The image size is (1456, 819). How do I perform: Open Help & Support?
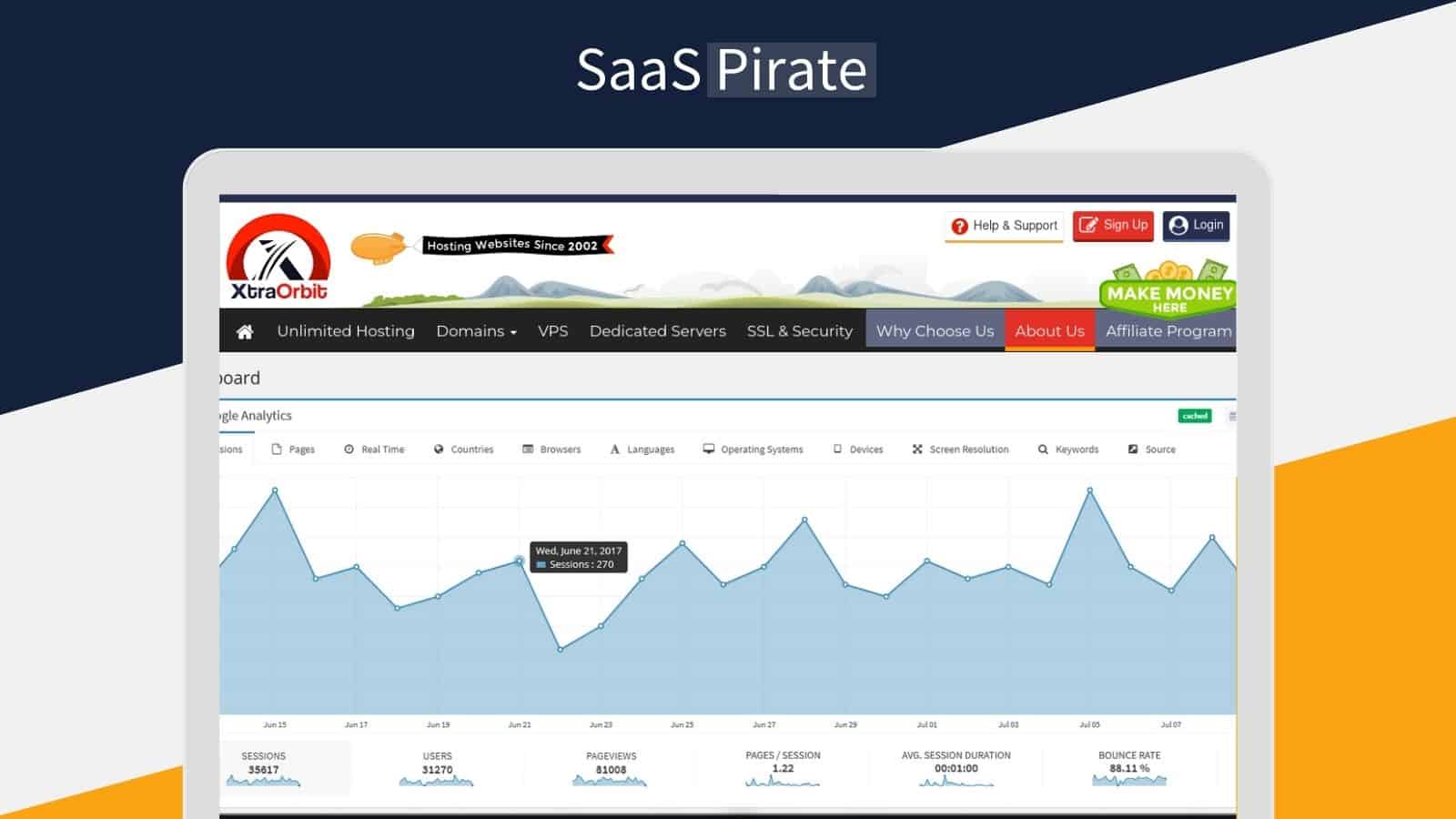click(x=1002, y=226)
